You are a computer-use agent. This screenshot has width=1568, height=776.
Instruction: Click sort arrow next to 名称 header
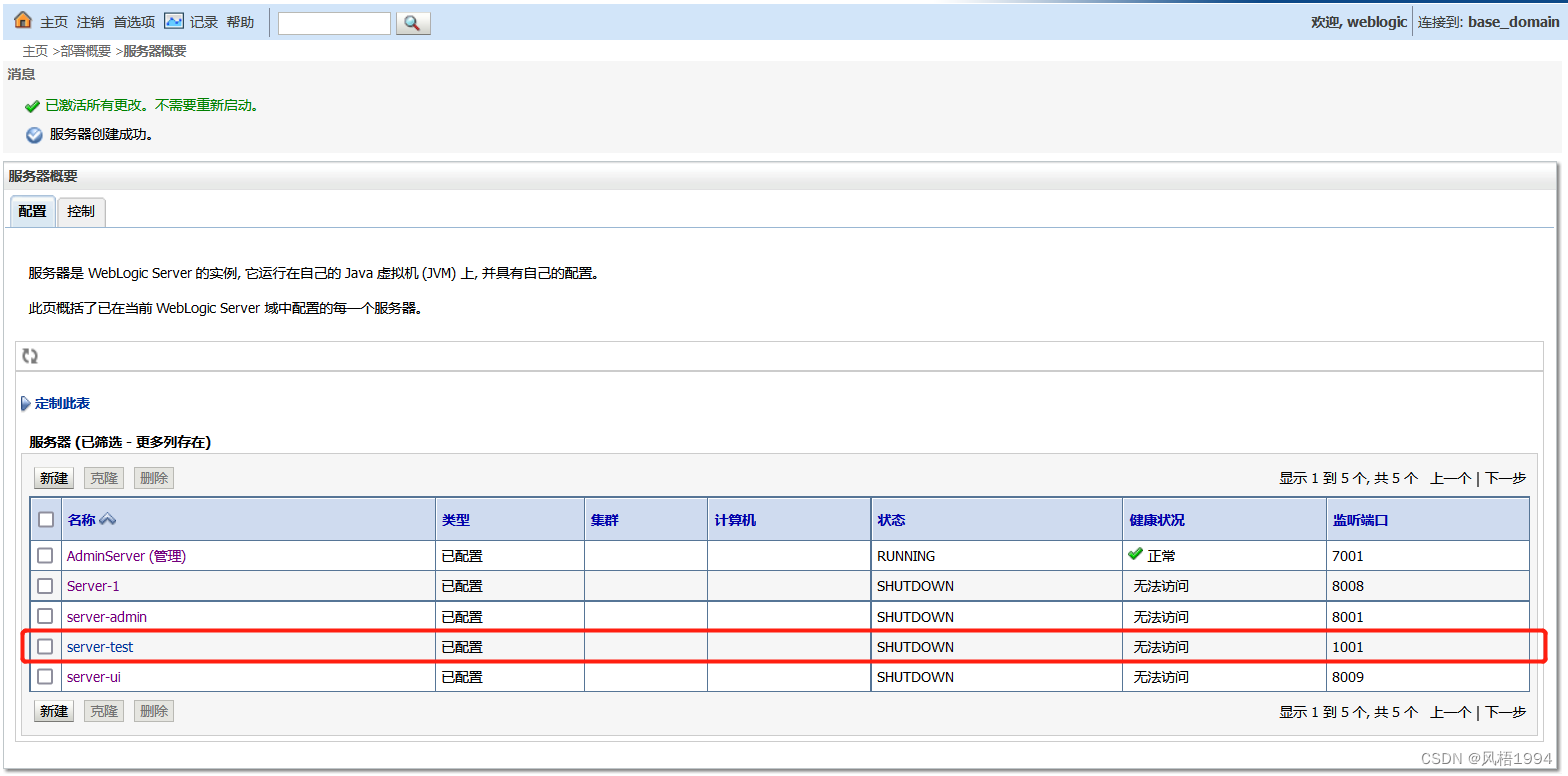point(107,520)
